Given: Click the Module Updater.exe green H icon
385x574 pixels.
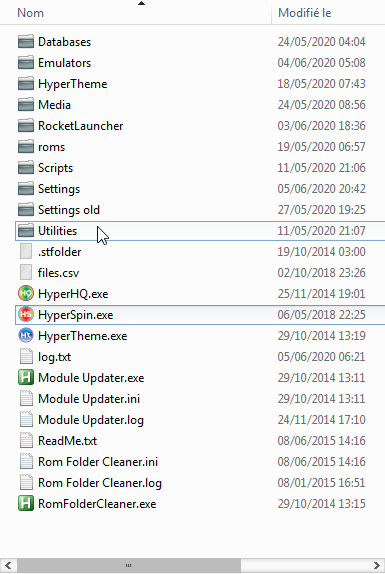Looking at the screenshot, I should point(26,378).
